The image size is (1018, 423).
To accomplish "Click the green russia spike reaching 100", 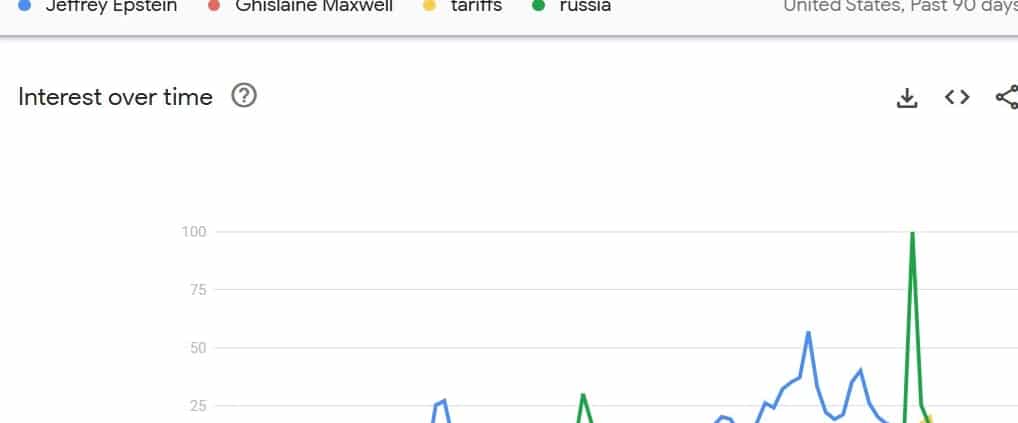I will click(x=913, y=234).
